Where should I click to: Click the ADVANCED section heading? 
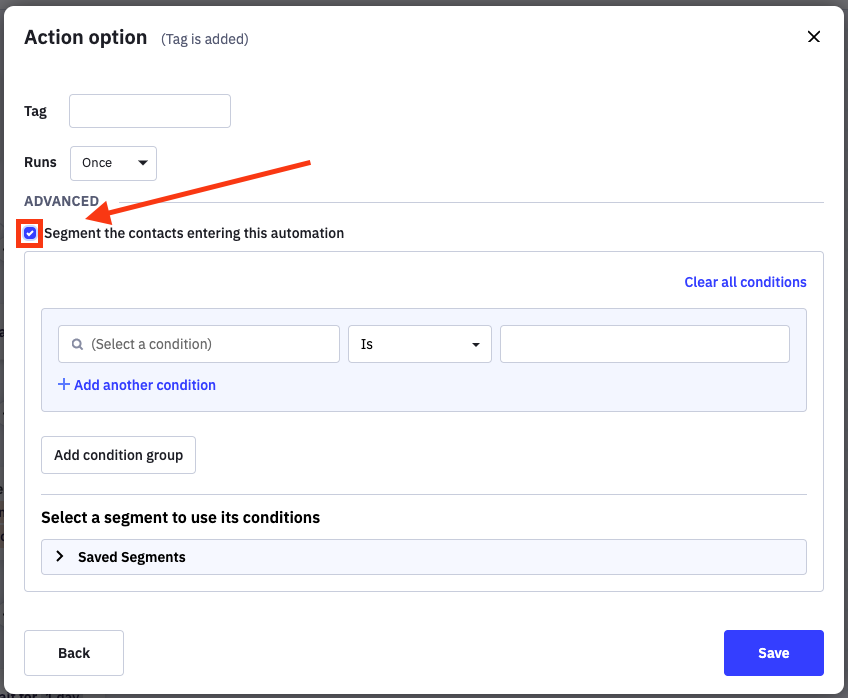[x=62, y=201]
